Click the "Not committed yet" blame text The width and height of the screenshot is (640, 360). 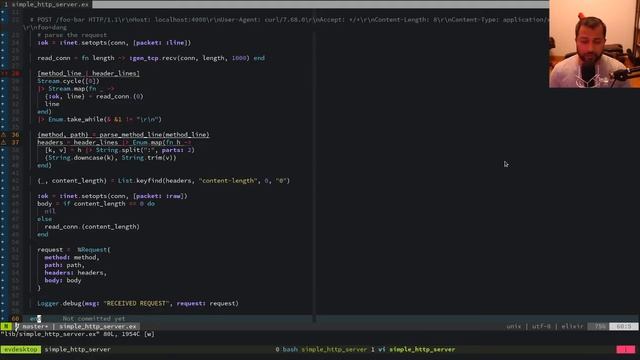[94, 318]
